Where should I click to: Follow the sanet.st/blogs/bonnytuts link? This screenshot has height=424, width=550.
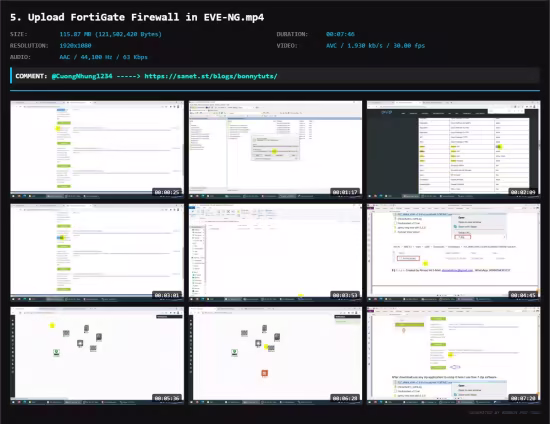[211, 76]
